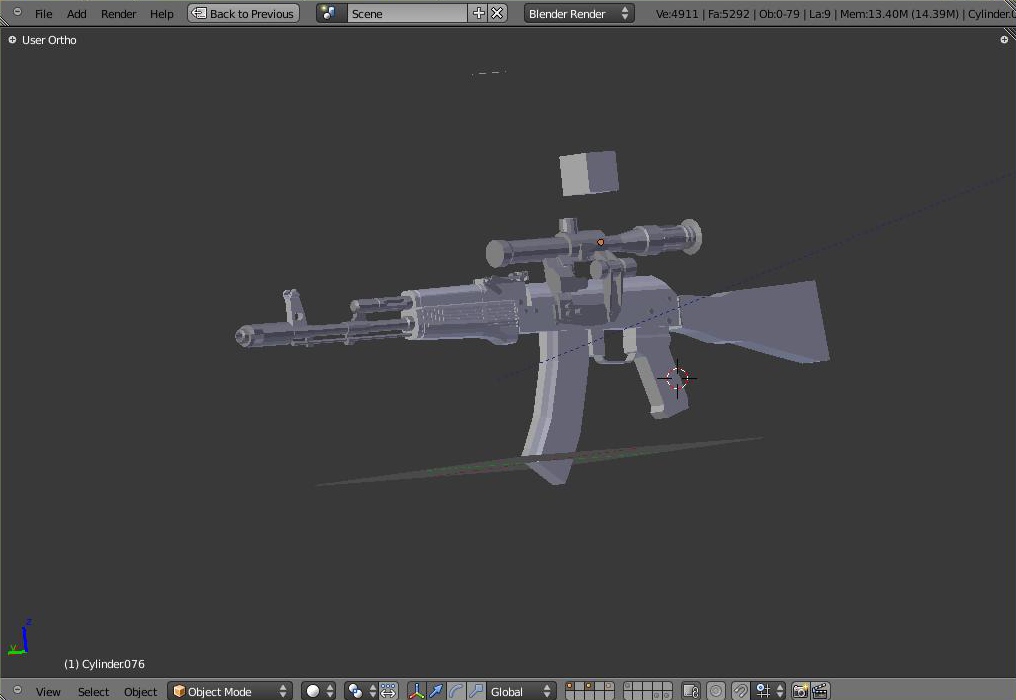The height and width of the screenshot is (700, 1016).
Task: Open the viewport shading sphere dropdown
Action: point(318,692)
